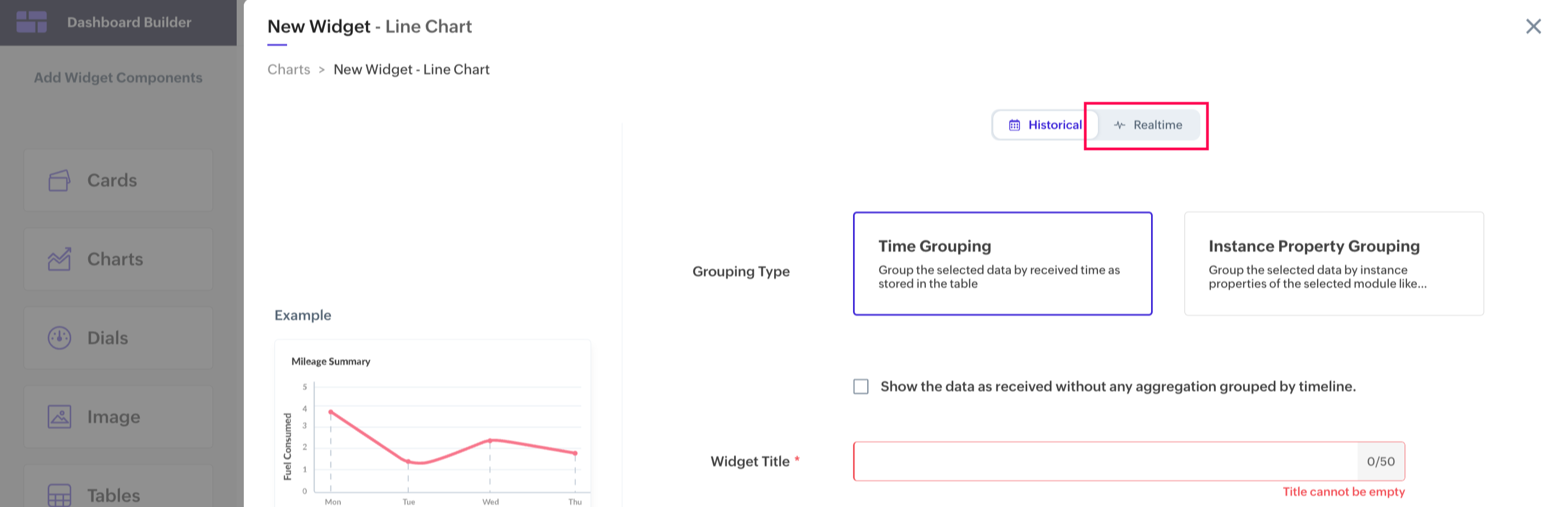1568x507 pixels.
Task: Switch to the Realtime tab
Action: [1148, 125]
